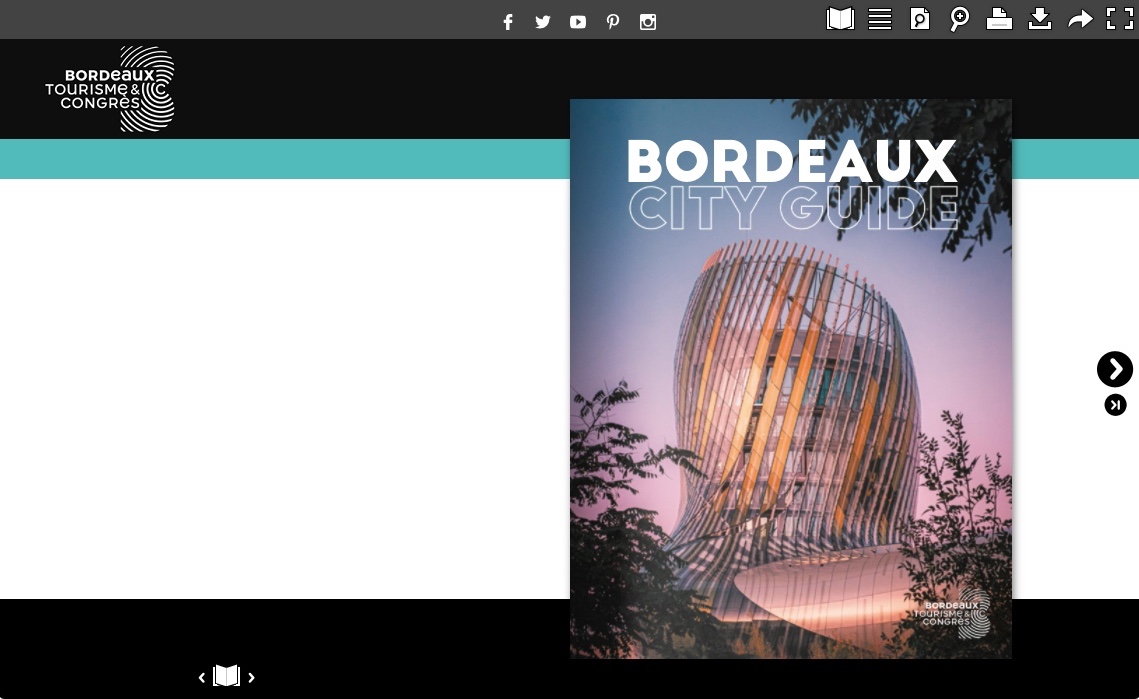1139x699 pixels.
Task: Toggle book view icon in bottom bar
Action: pos(226,676)
